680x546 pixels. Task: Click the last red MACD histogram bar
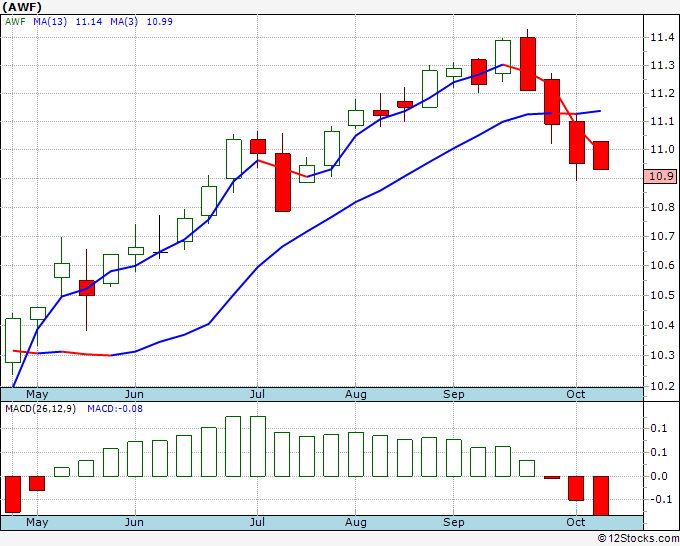pos(601,496)
